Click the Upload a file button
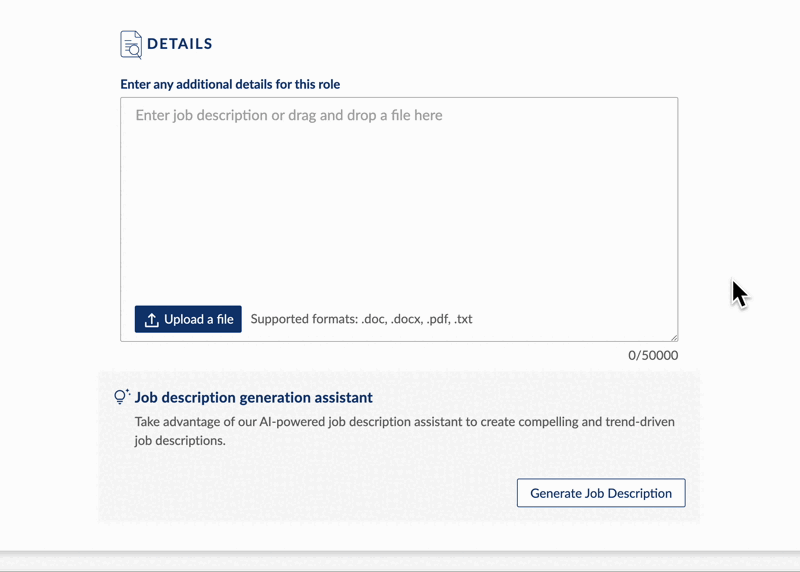800x572 pixels. pos(188,319)
